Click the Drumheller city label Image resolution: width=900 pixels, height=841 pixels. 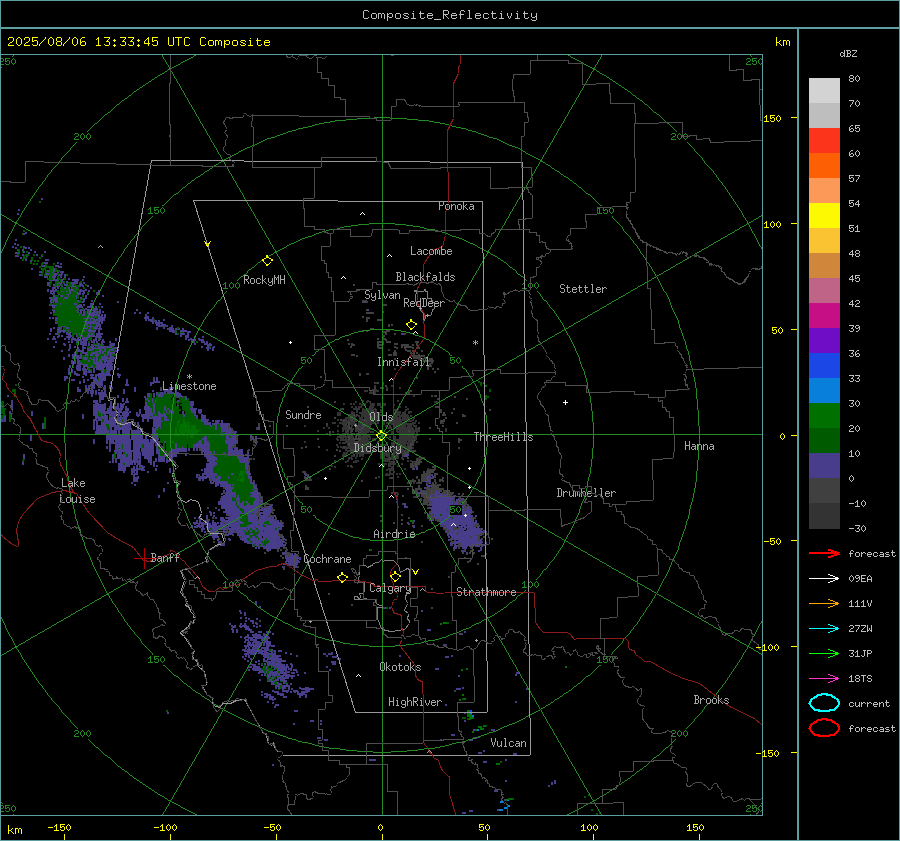pos(586,493)
